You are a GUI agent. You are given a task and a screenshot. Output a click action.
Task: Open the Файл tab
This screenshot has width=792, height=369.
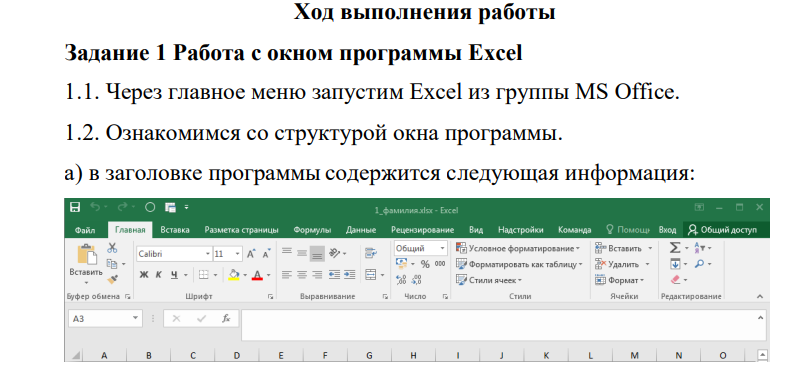coord(85,230)
